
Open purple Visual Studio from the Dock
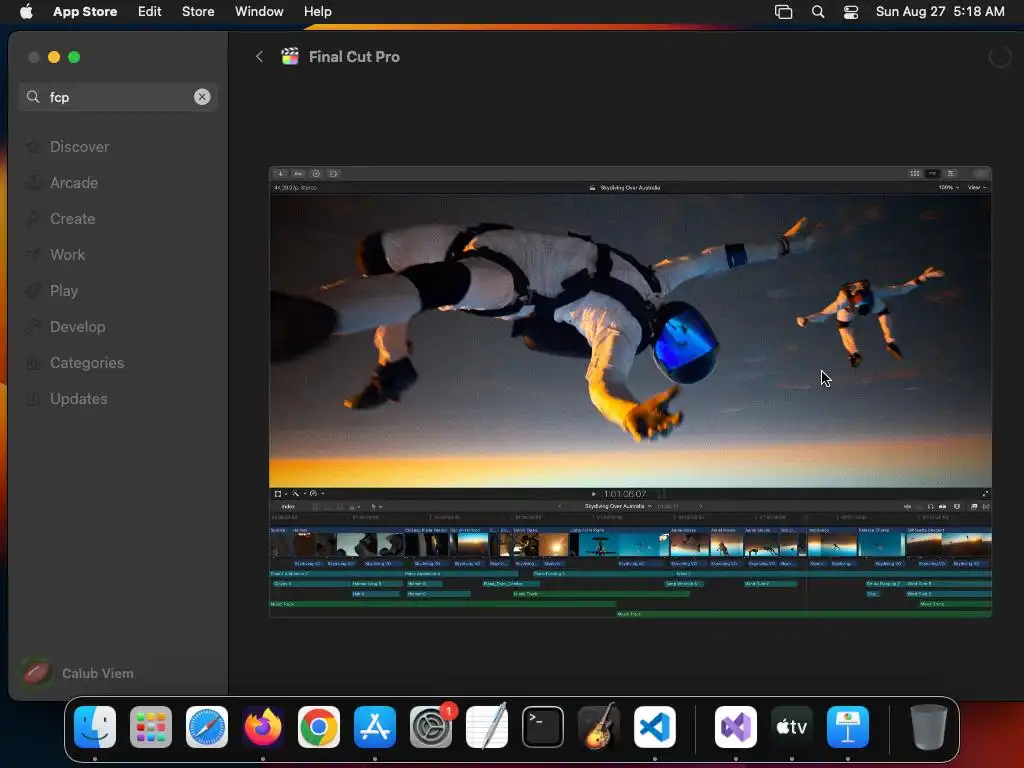(x=736, y=727)
